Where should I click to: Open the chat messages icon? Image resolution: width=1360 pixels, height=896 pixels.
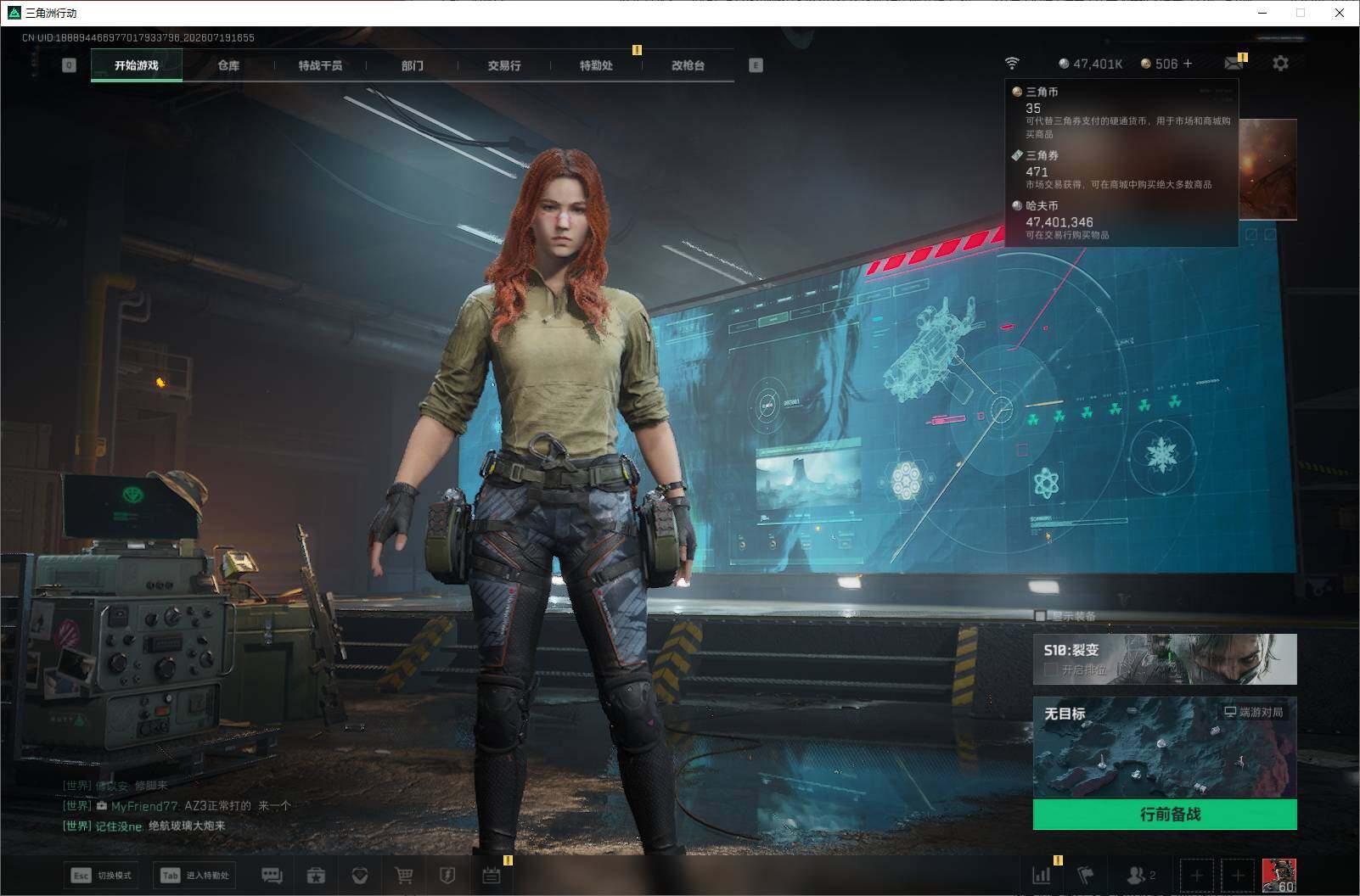coord(272,875)
